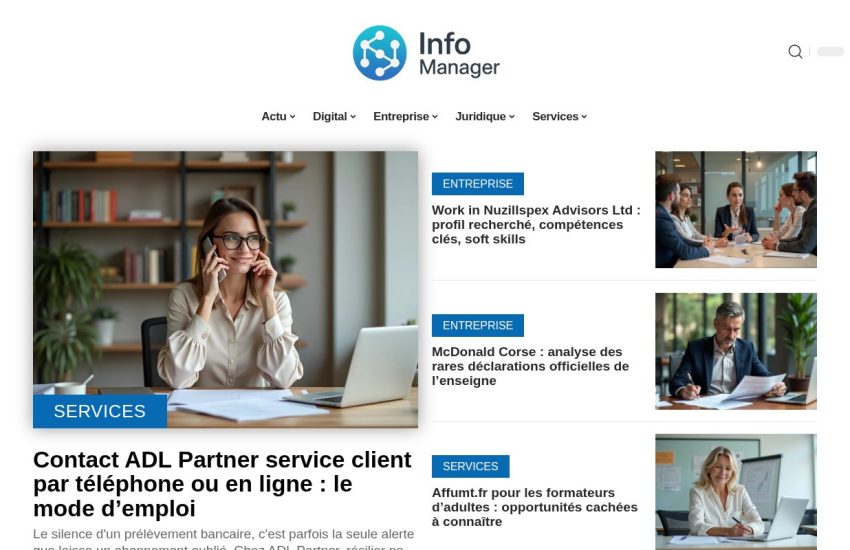Click blonde woman with laptop thumbnail
Image resolution: width=850 pixels, height=550 pixels.
(x=736, y=492)
